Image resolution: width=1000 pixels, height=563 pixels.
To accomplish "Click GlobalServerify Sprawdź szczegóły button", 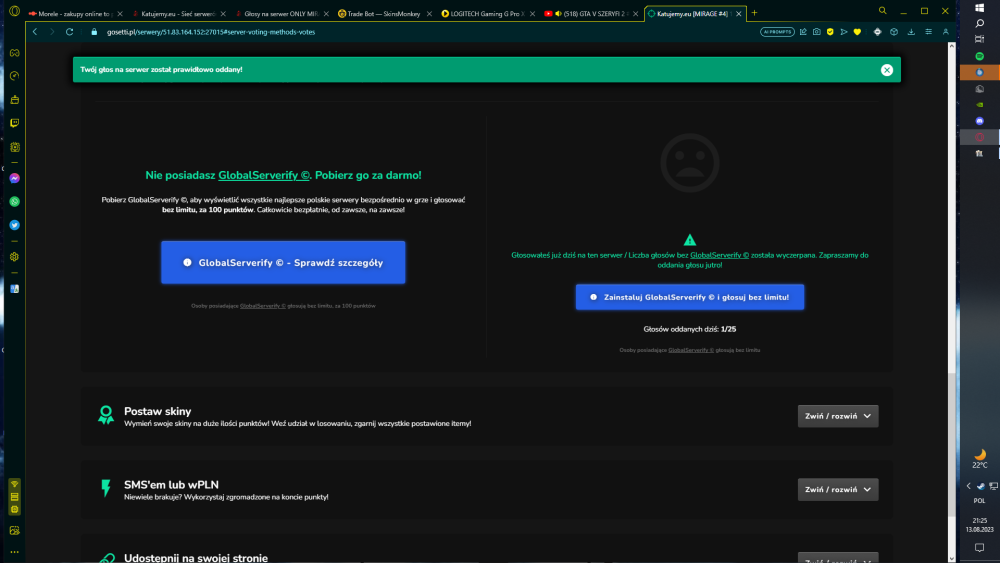I will (x=283, y=262).
